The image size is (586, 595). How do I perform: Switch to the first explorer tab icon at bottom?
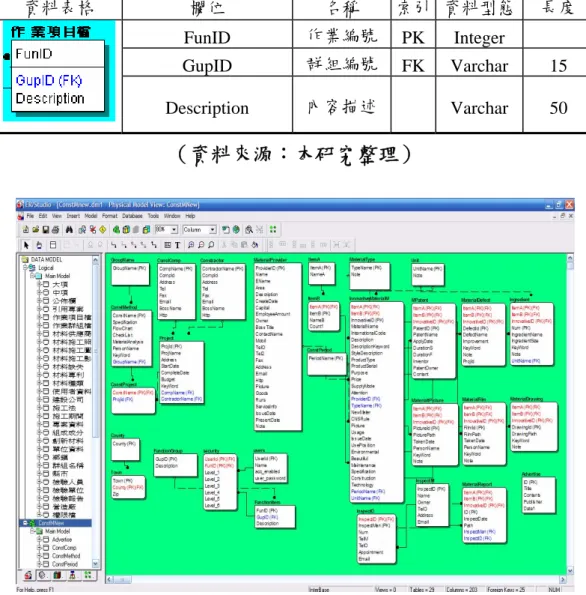(28, 575)
